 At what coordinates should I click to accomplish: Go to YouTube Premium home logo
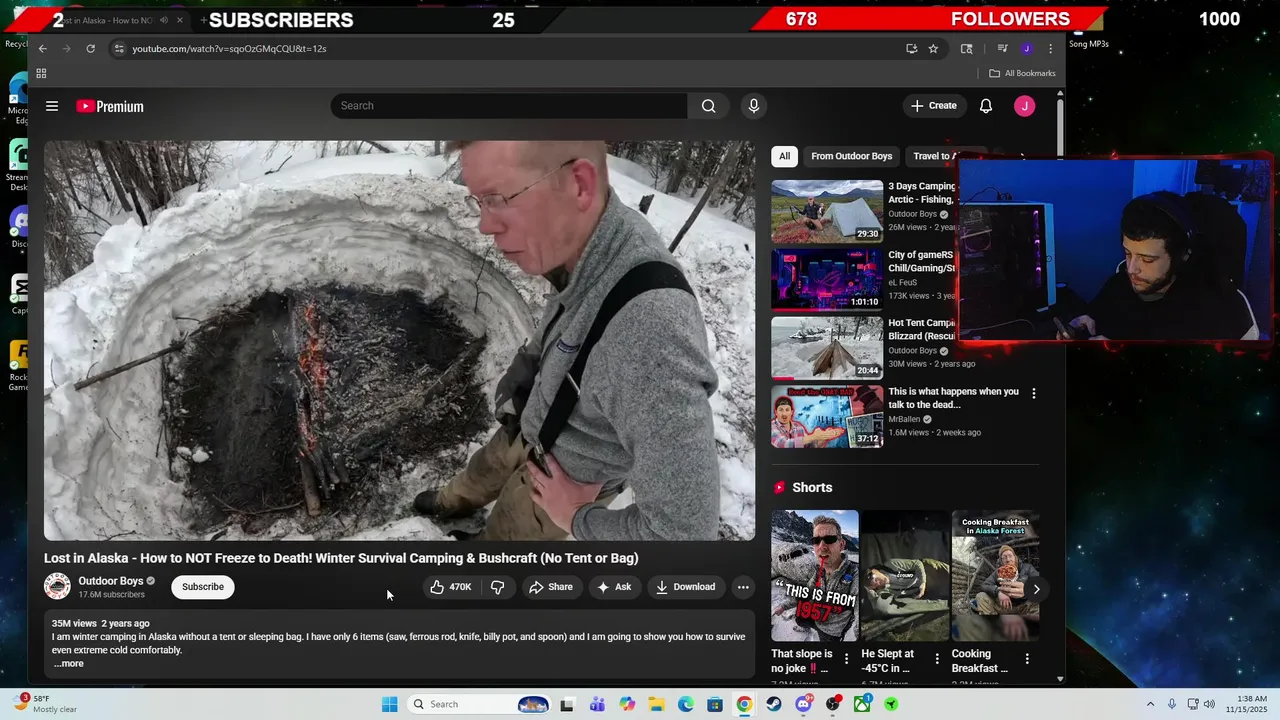coord(110,106)
